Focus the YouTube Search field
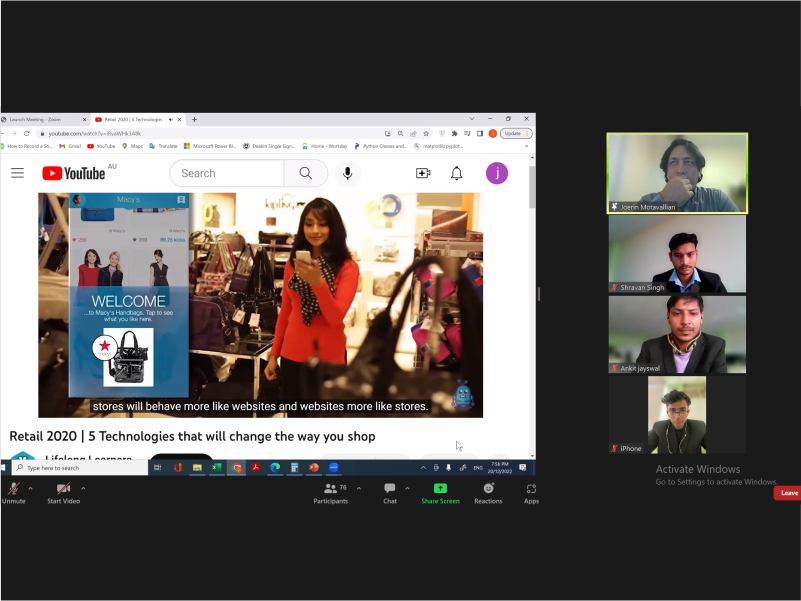This screenshot has height=601, width=801. coord(227,173)
